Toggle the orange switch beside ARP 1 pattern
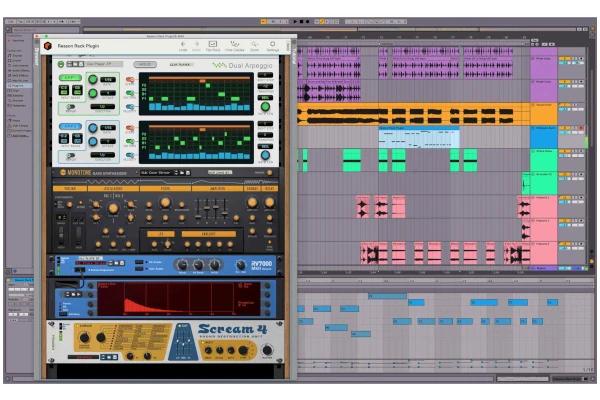600x400 pixels. pyautogui.click(x=130, y=80)
